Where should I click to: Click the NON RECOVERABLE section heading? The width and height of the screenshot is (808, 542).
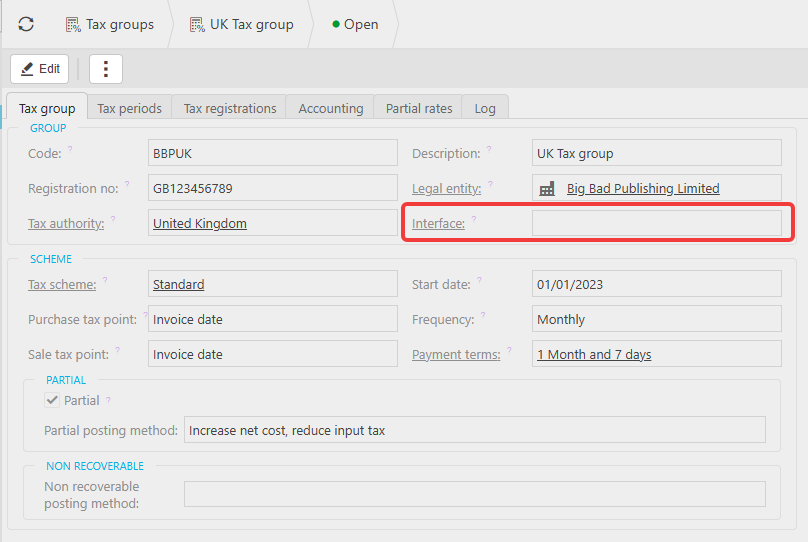(x=95, y=466)
